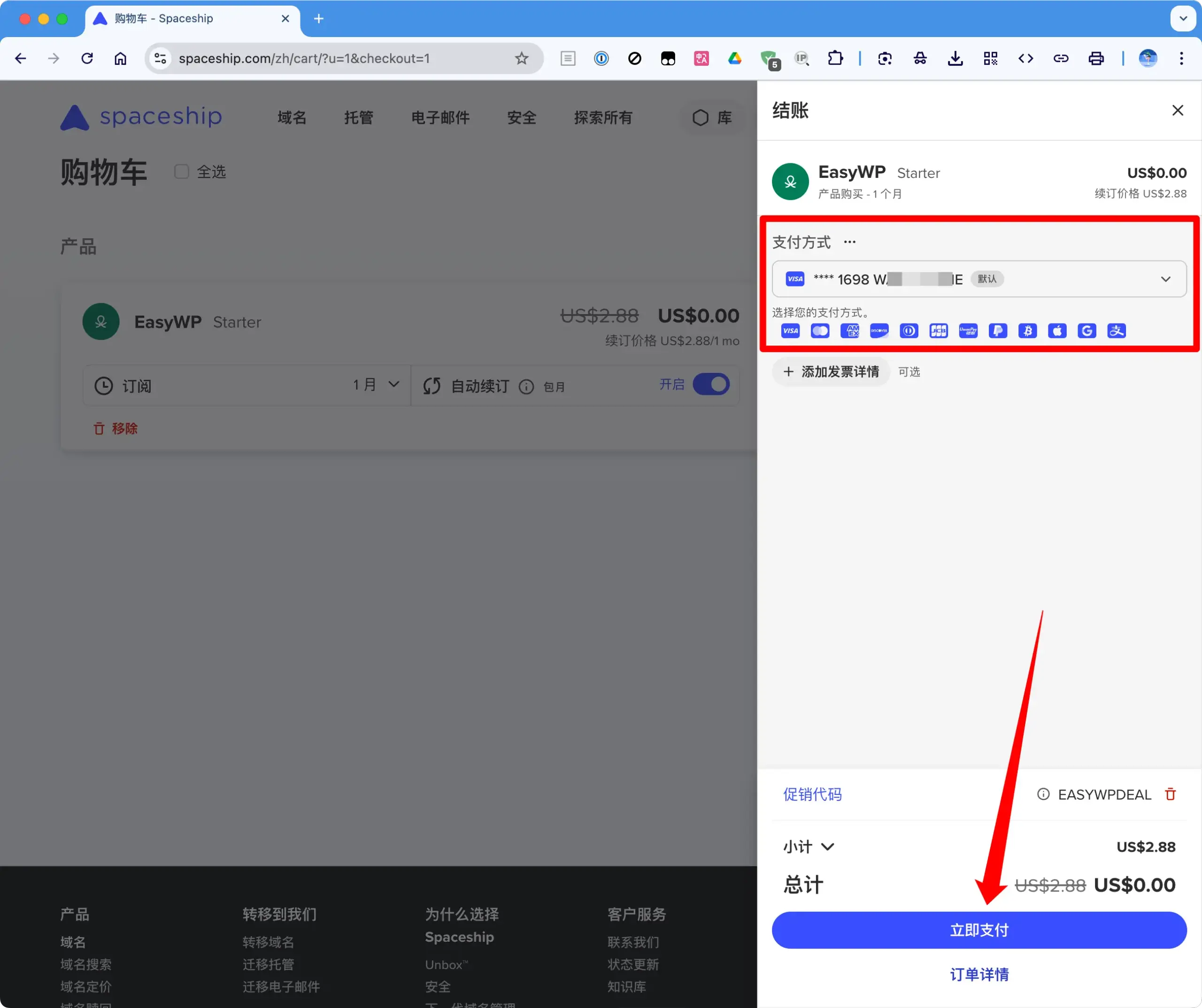Click the info icon next to 自动续订

click(x=527, y=387)
